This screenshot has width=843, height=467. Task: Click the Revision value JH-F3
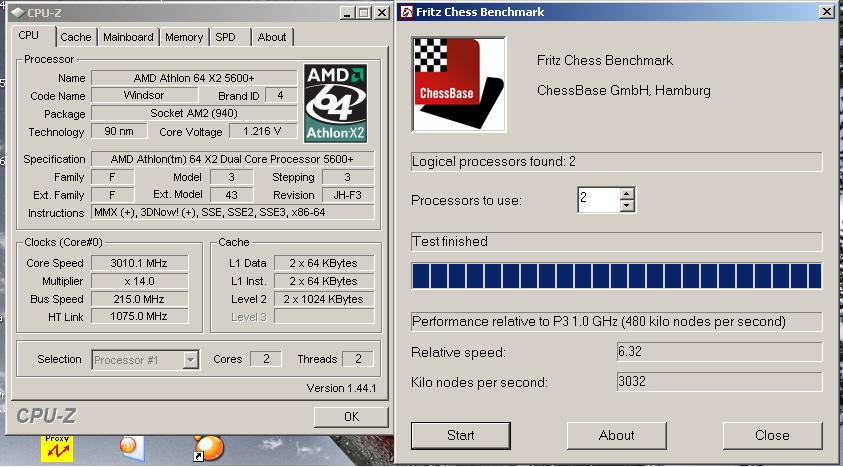pyautogui.click(x=348, y=195)
